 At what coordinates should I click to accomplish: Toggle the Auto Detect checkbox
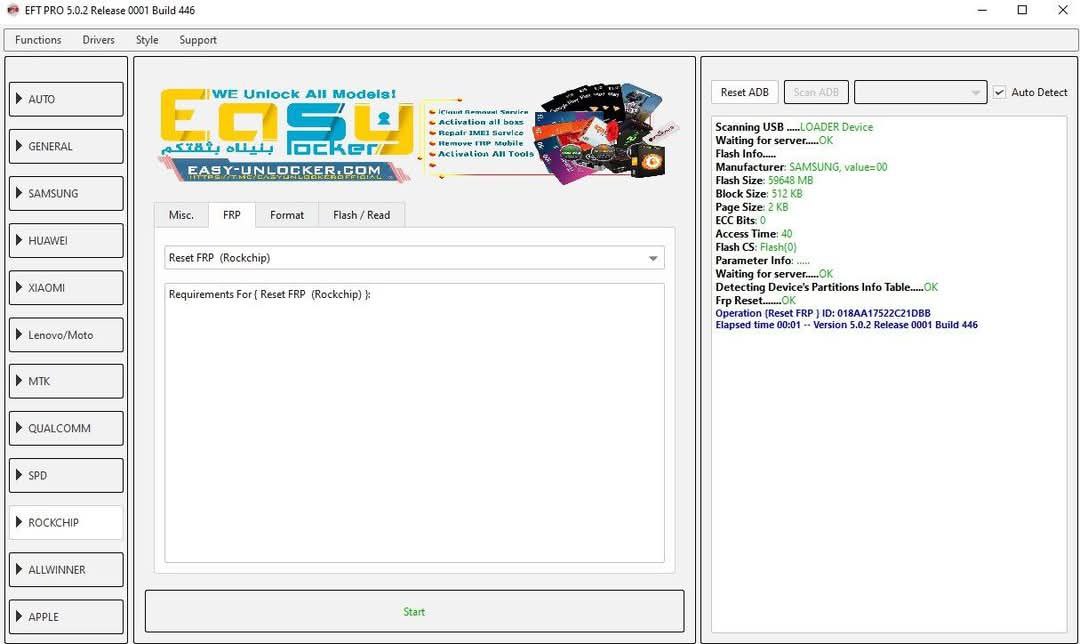999,92
